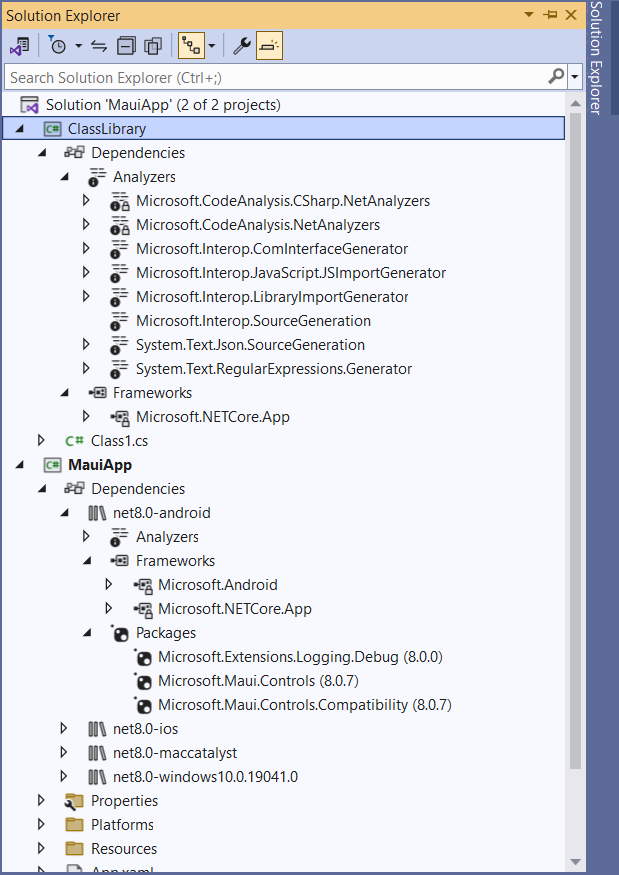This screenshot has height=875, width=619.
Task: Select the MauiApp project node
Action: (x=100, y=465)
